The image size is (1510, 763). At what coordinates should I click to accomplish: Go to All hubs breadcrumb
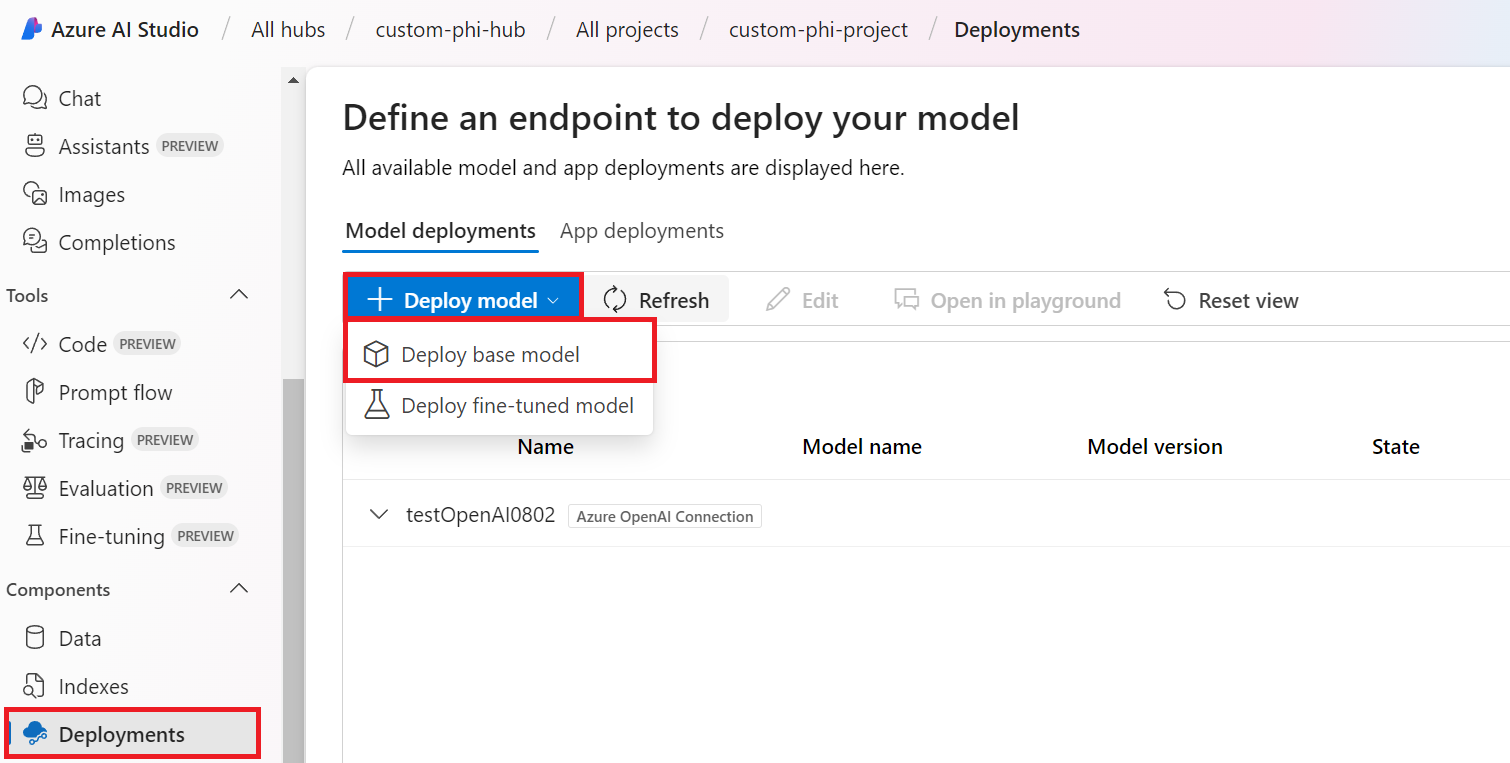coord(288,30)
